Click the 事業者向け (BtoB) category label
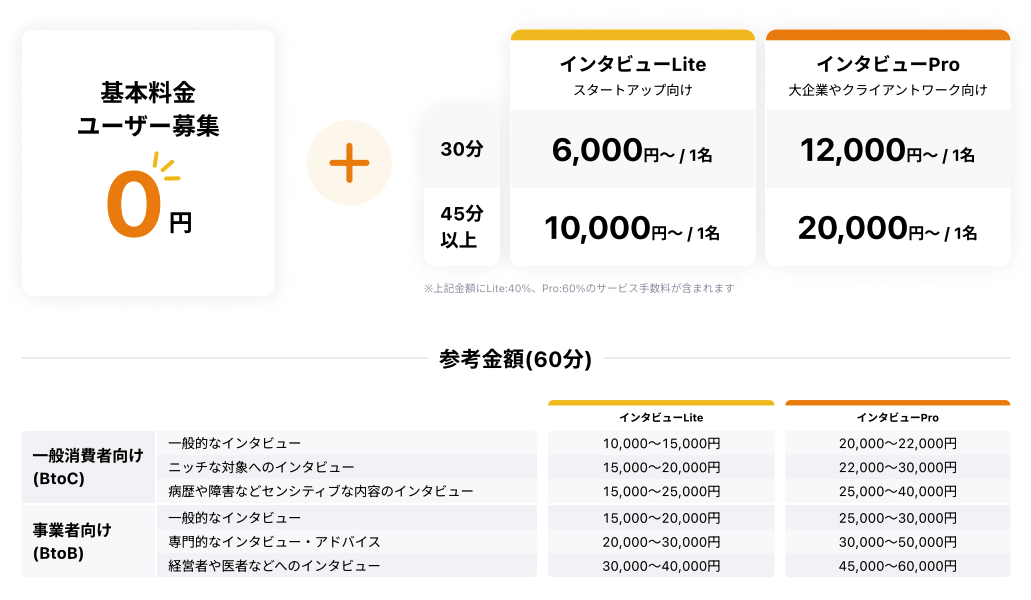Viewport: 1031px width, 600px height. pyautogui.click(x=88, y=541)
